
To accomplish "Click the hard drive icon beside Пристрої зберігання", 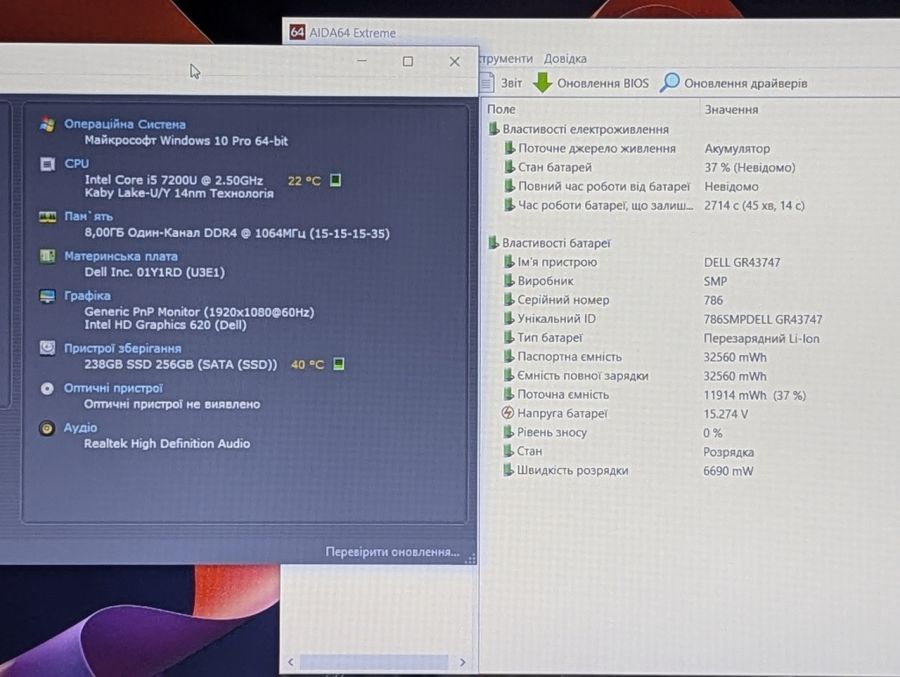I will pyautogui.click(x=47, y=348).
